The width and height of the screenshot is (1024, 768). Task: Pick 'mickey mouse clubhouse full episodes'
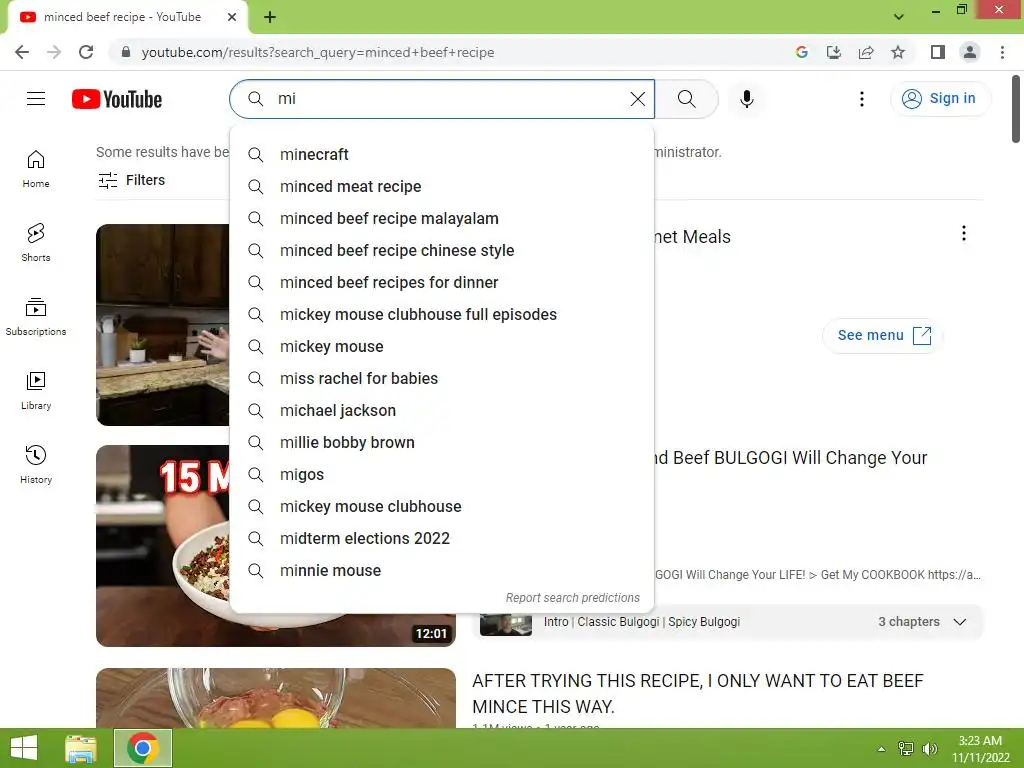(441, 314)
